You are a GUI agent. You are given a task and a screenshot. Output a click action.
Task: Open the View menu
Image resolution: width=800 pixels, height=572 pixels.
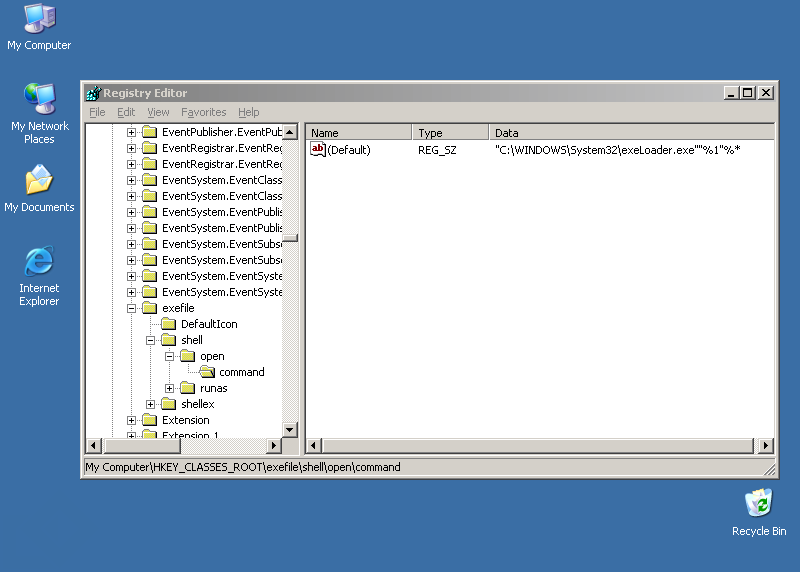[x=158, y=112]
